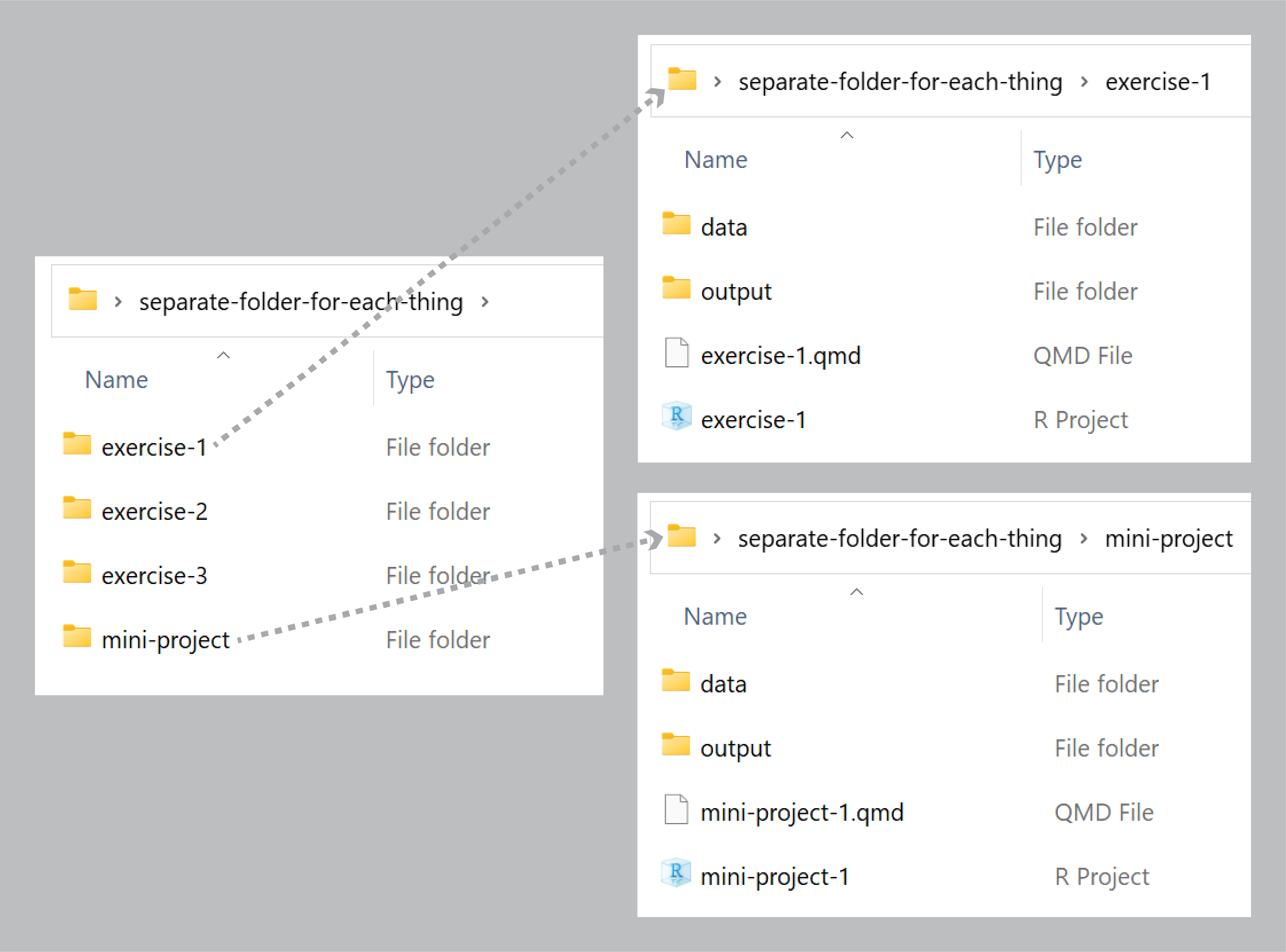
Task: Sort by Type column in mini-project window
Action: pos(1079,617)
